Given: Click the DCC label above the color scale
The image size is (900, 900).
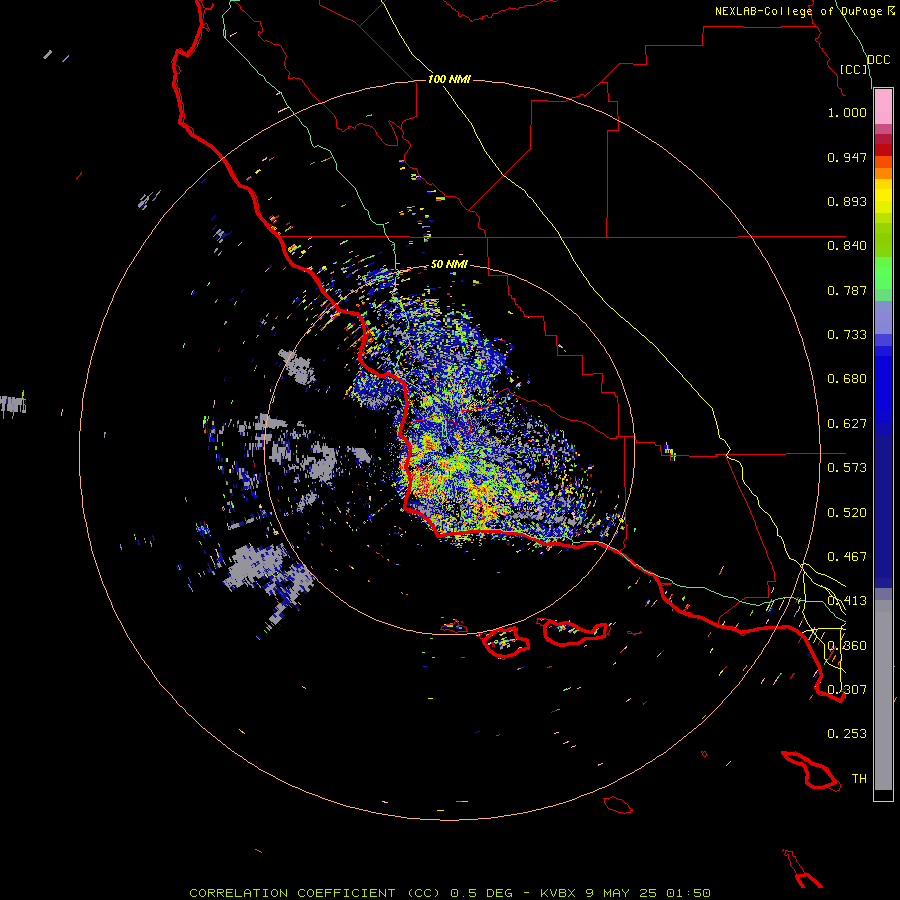Looking at the screenshot, I should (879, 60).
